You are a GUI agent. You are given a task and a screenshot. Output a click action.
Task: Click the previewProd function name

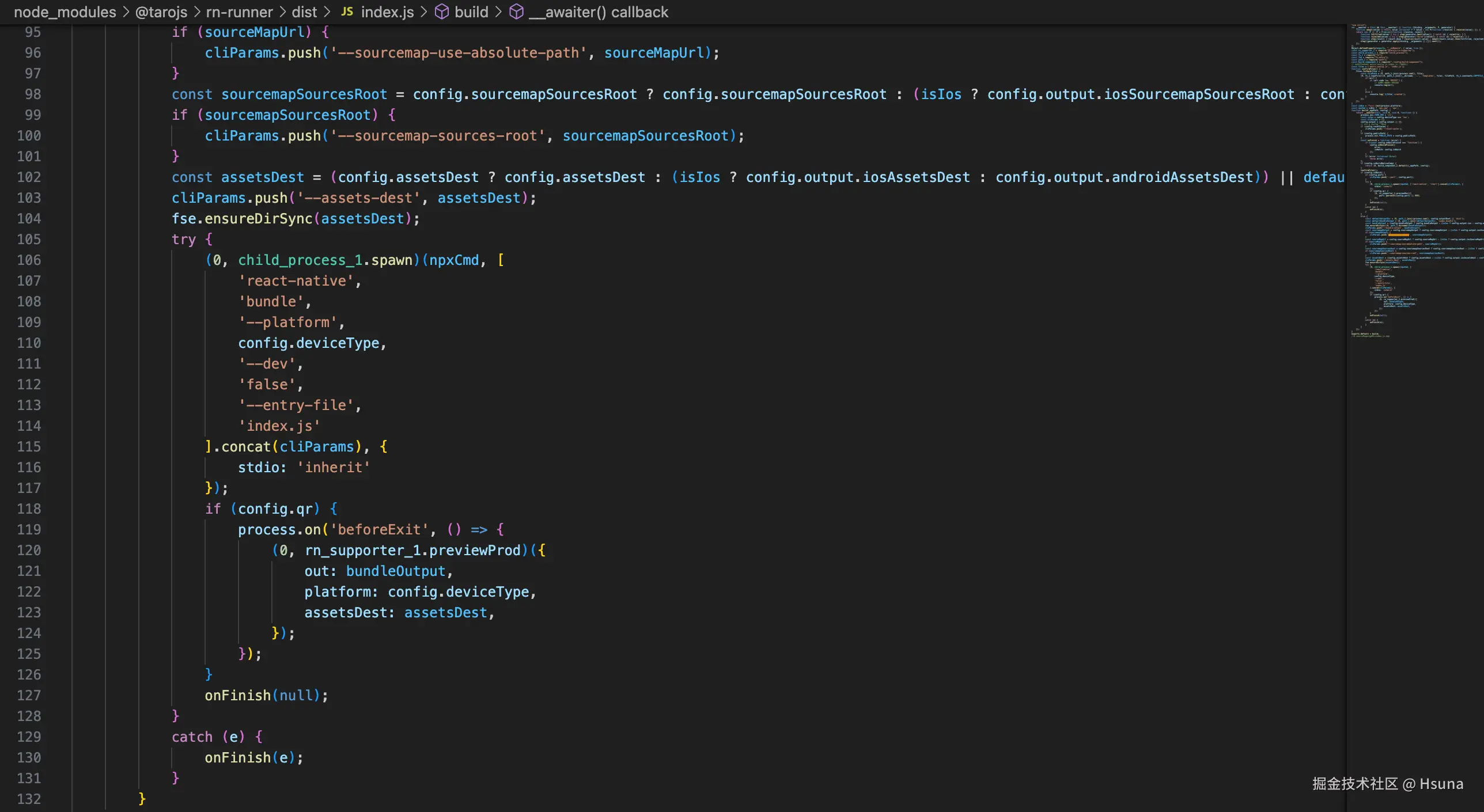click(475, 550)
